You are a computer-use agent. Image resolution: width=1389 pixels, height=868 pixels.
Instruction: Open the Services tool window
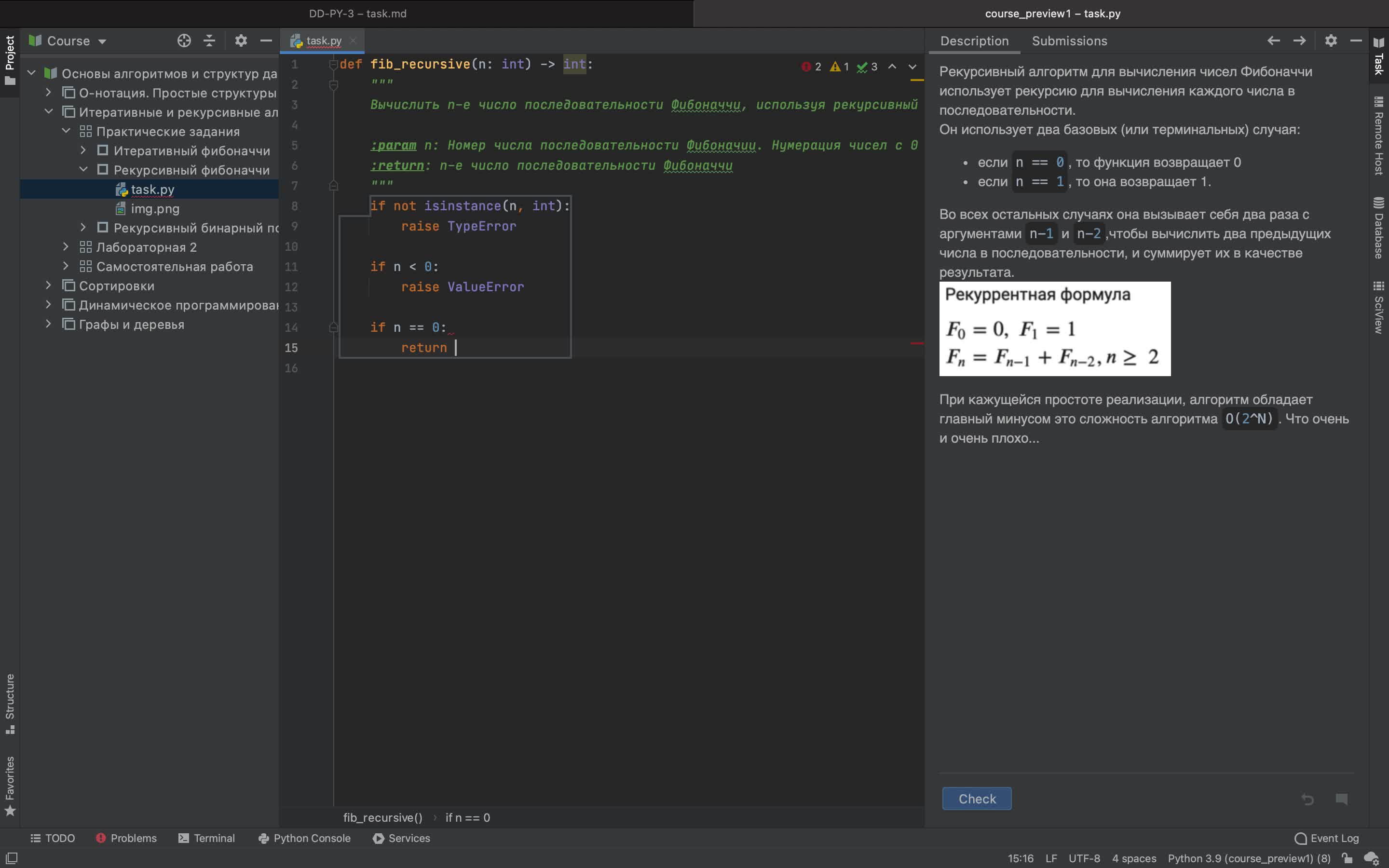[x=401, y=838]
